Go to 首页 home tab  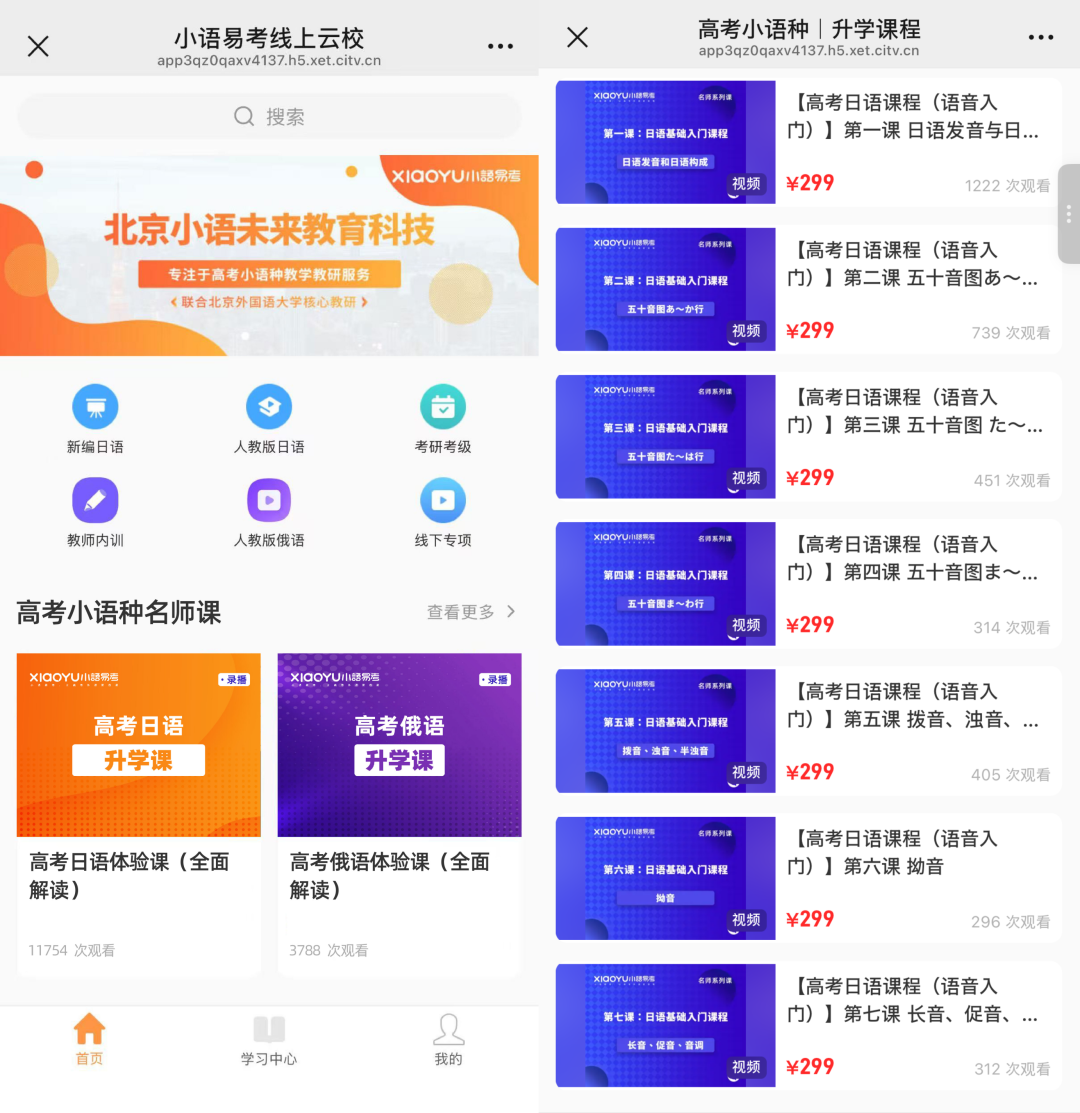pyautogui.click(x=89, y=1038)
